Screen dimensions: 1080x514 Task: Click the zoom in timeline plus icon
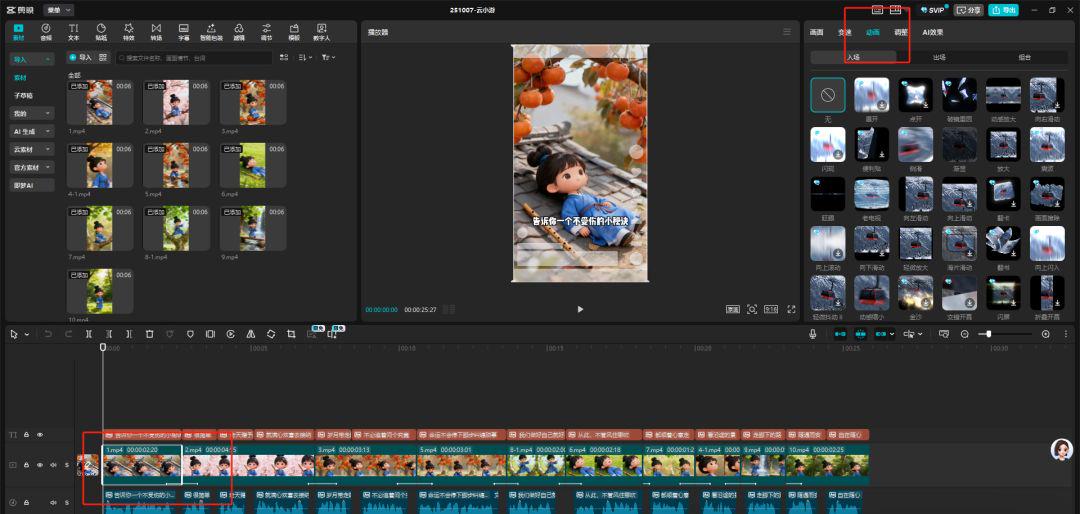click(x=1046, y=334)
